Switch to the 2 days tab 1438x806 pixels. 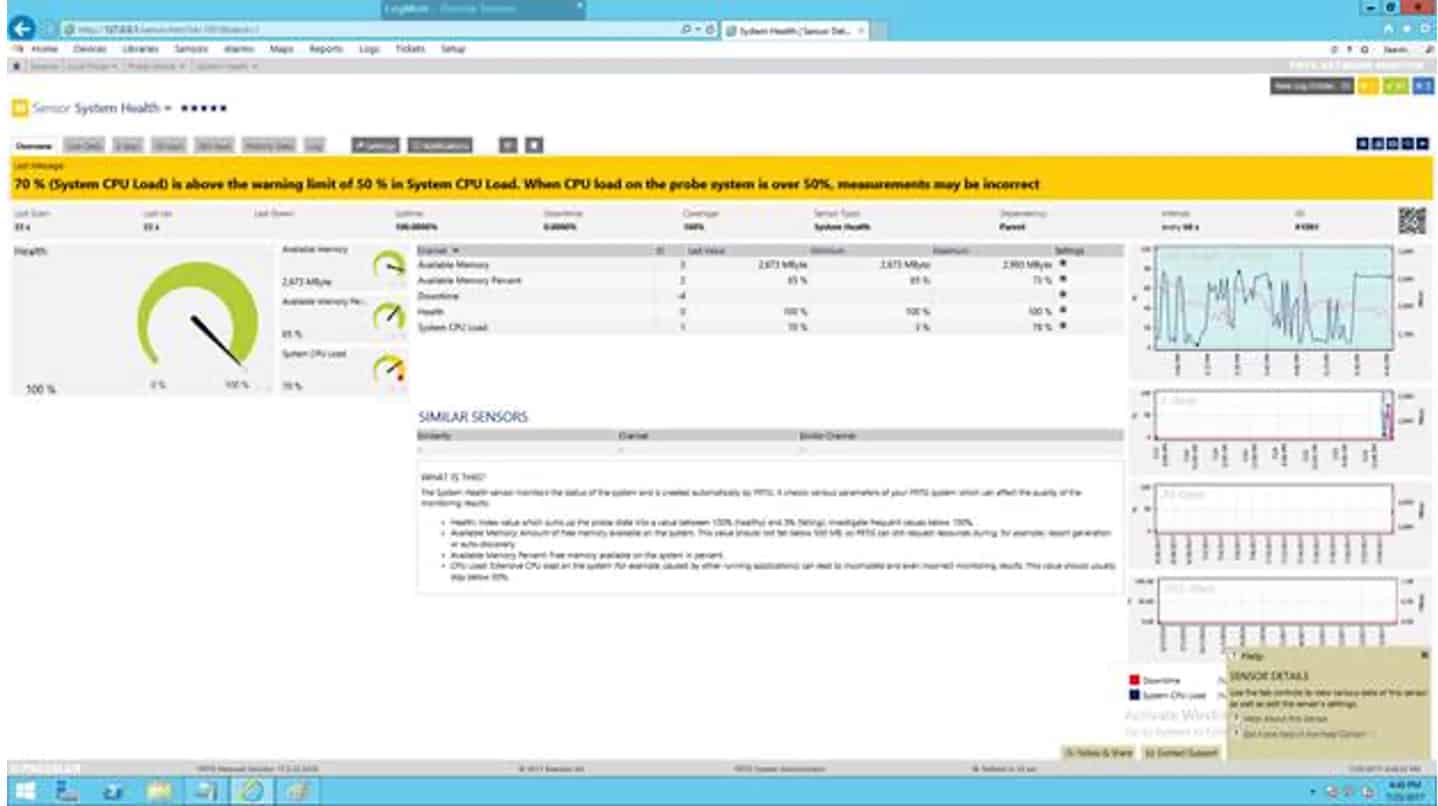(128, 146)
